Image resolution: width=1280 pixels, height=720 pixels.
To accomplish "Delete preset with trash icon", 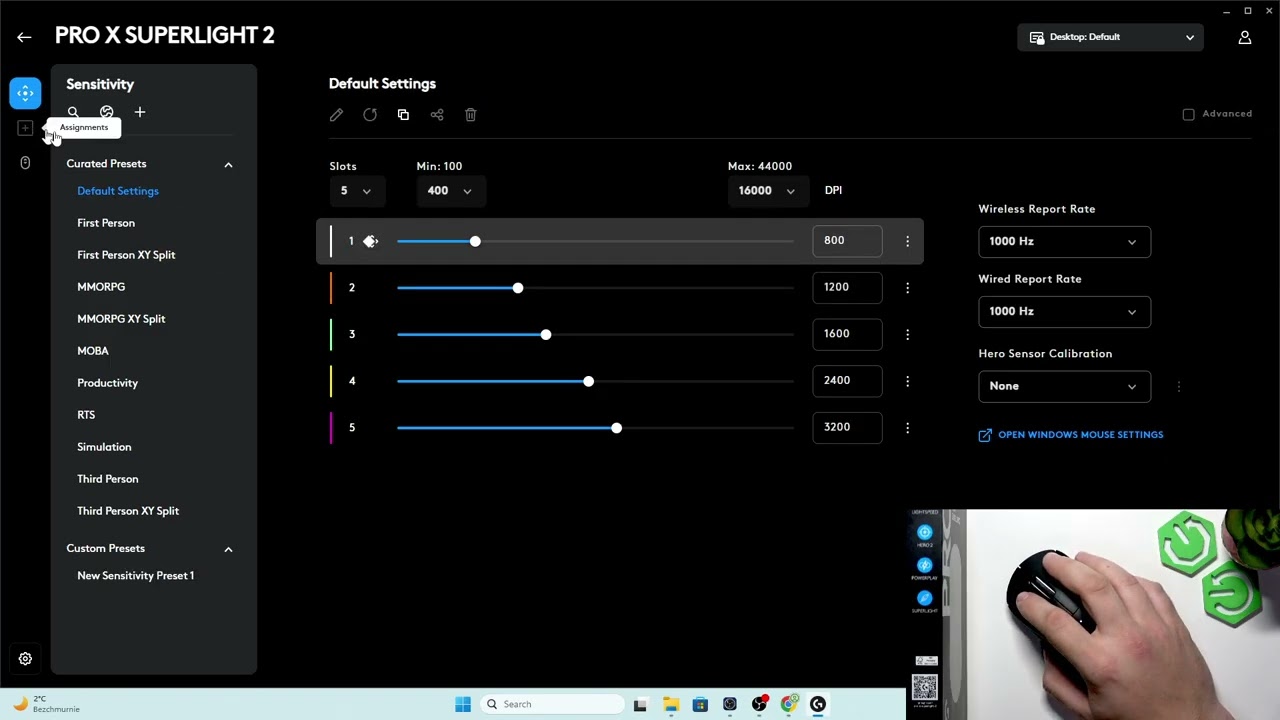I will pyautogui.click(x=471, y=115).
